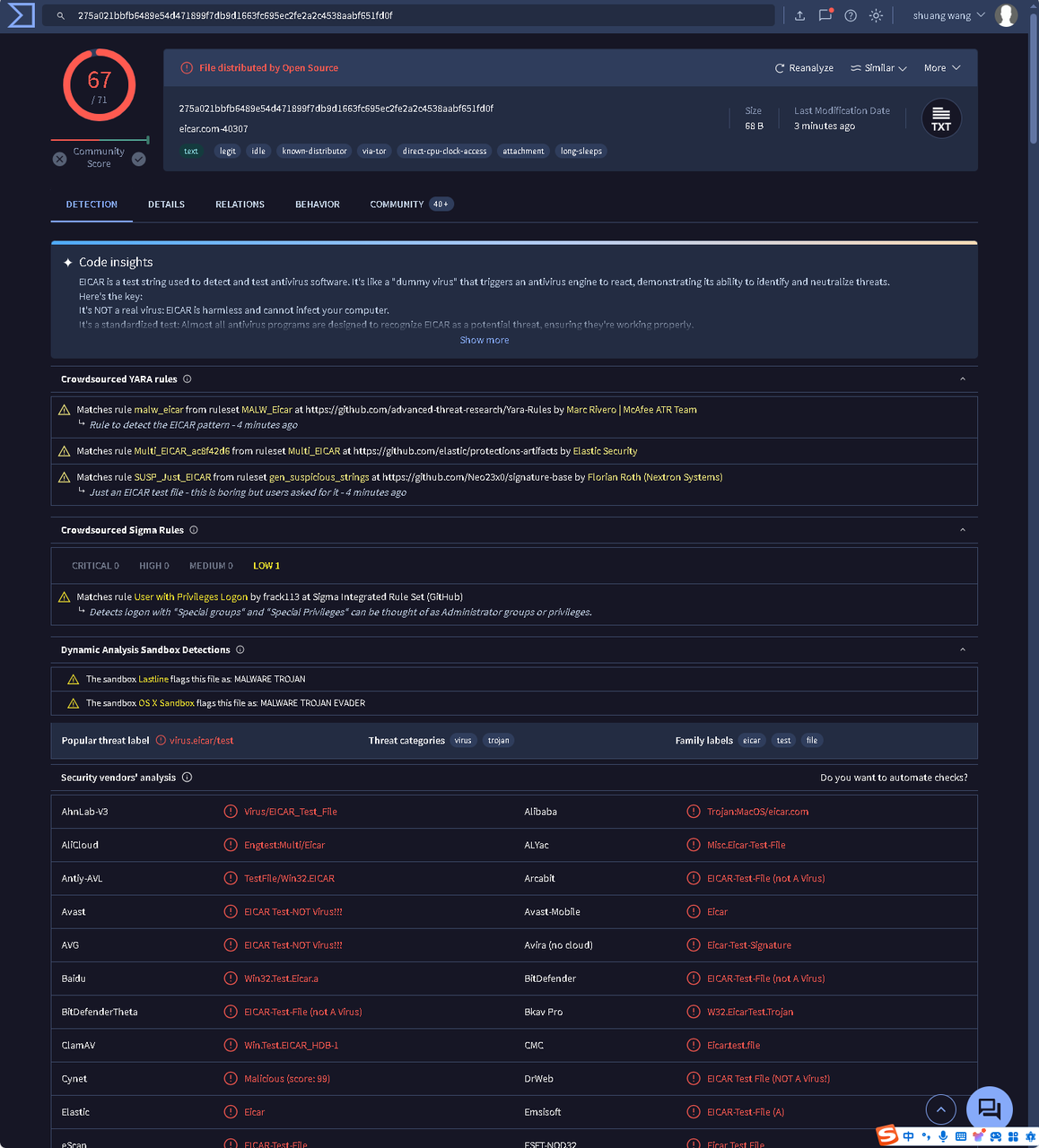1039x1148 pixels.
Task: Click the search magnifier icon
Action: (61, 16)
